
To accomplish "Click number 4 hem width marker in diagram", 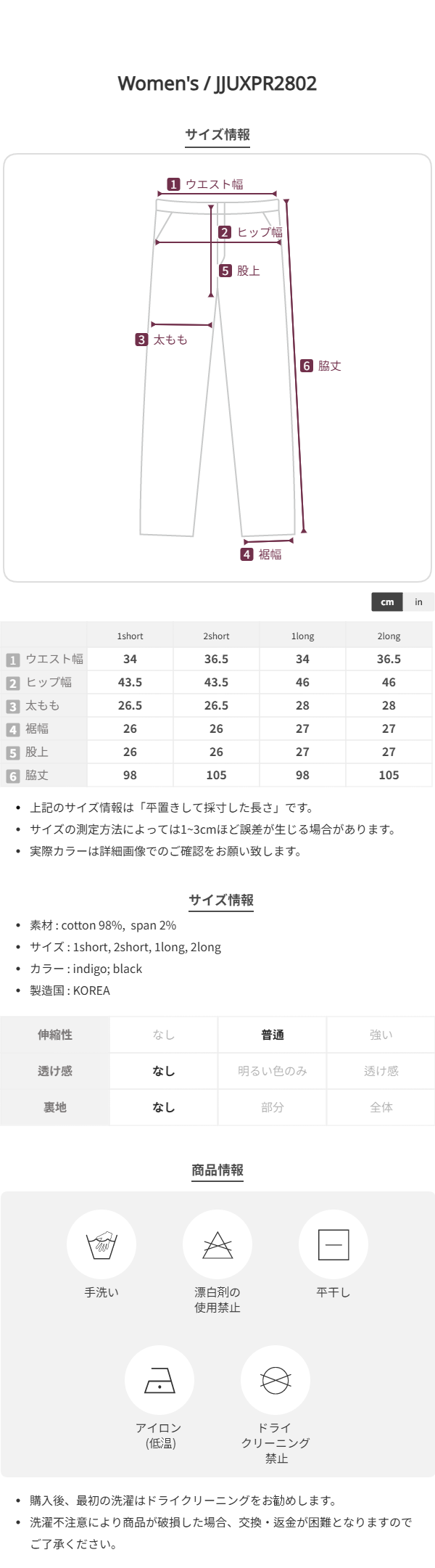I will click(x=247, y=554).
